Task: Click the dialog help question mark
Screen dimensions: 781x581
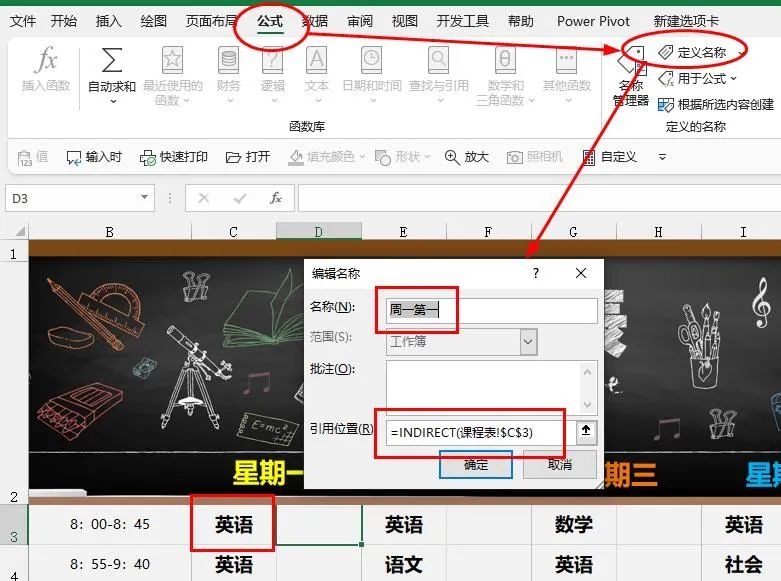Action: pos(535,273)
